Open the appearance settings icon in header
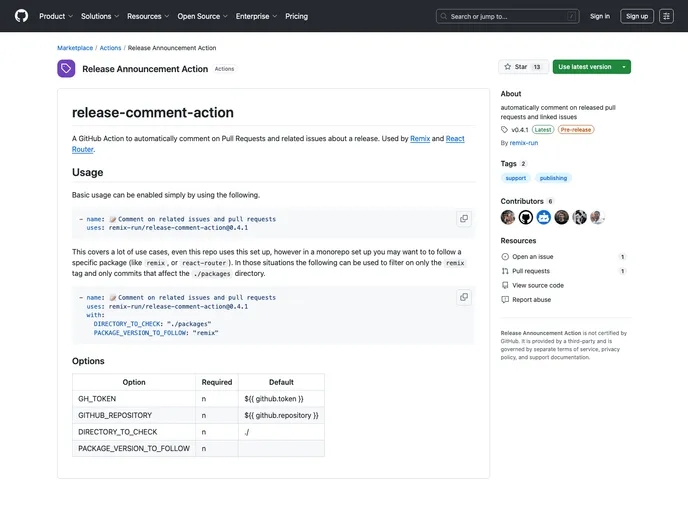This screenshot has height=512, width=688. click(x=666, y=16)
